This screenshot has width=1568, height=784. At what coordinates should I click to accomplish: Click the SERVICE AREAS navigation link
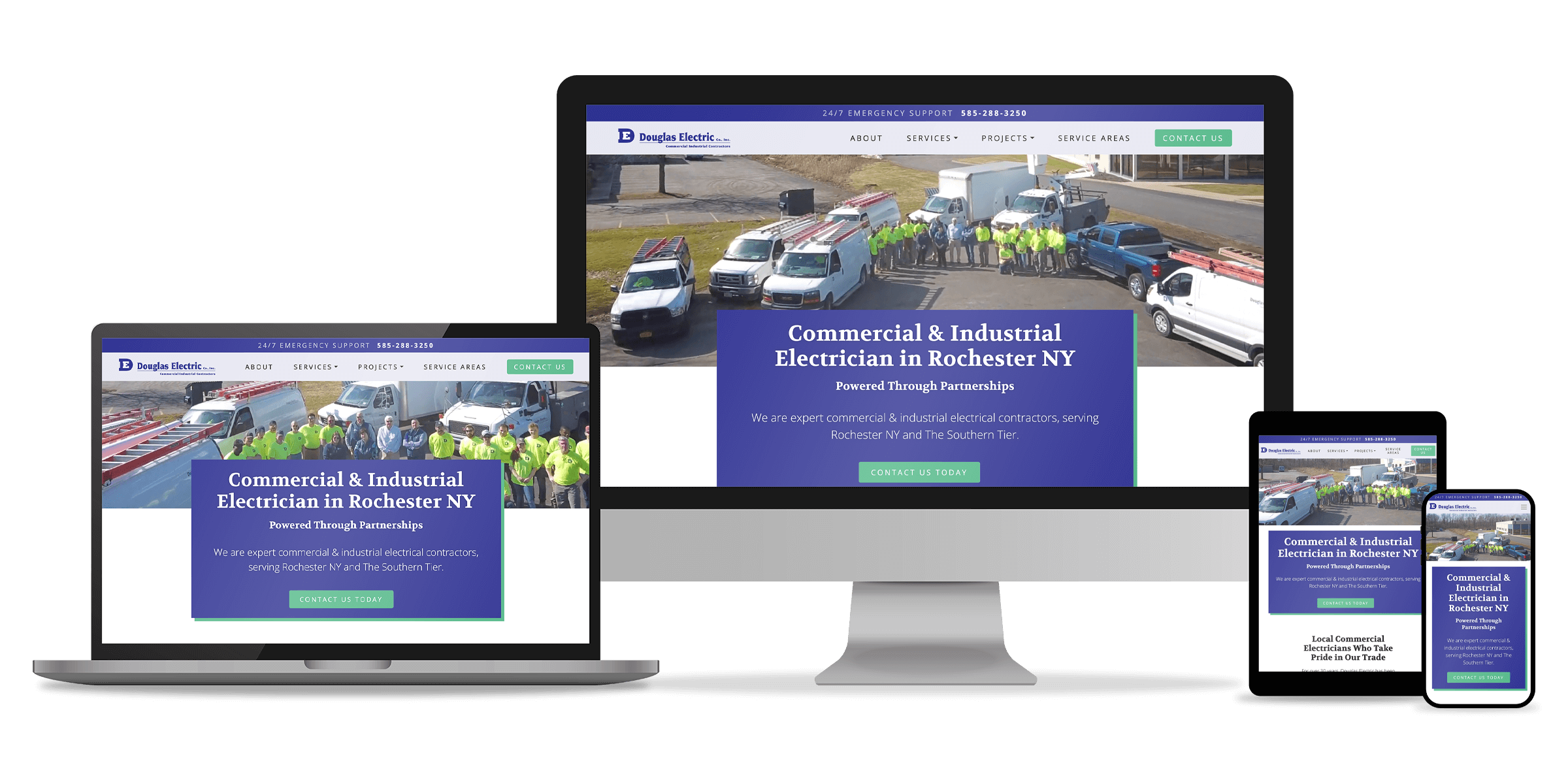pos(1093,139)
